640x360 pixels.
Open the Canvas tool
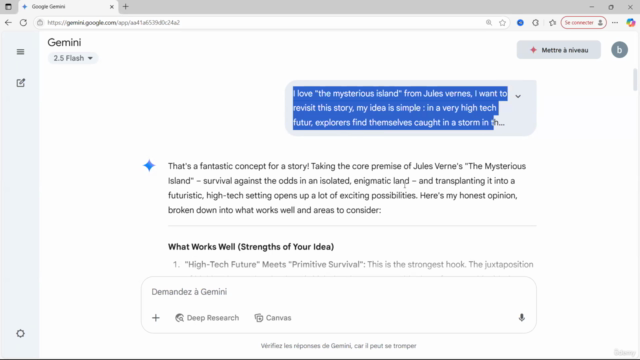(273, 318)
